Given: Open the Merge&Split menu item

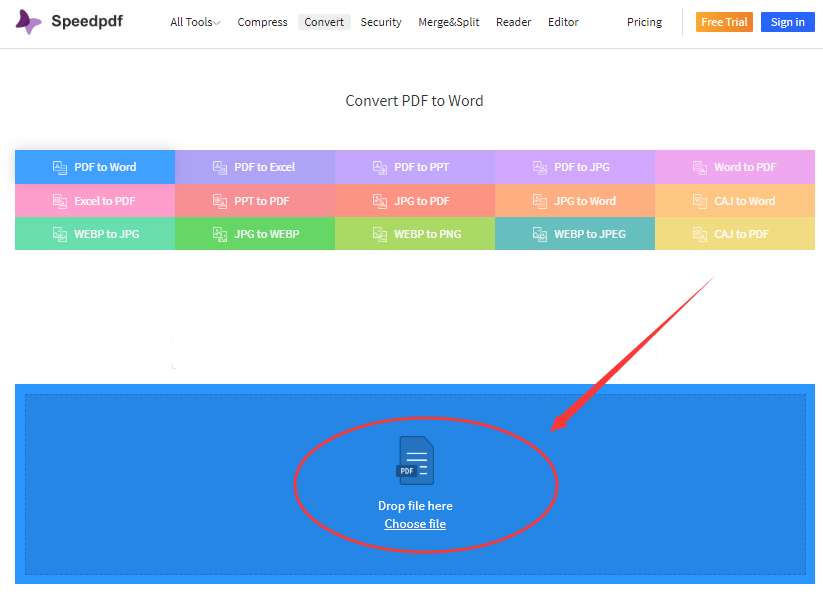Looking at the screenshot, I should coord(449,22).
